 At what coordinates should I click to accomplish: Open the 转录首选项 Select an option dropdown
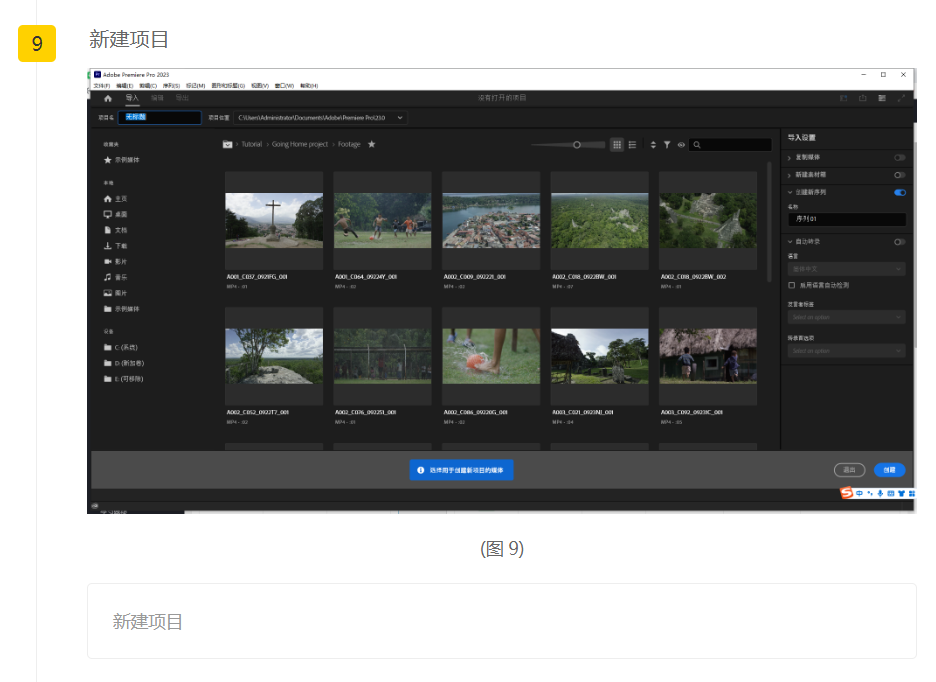tap(846, 351)
